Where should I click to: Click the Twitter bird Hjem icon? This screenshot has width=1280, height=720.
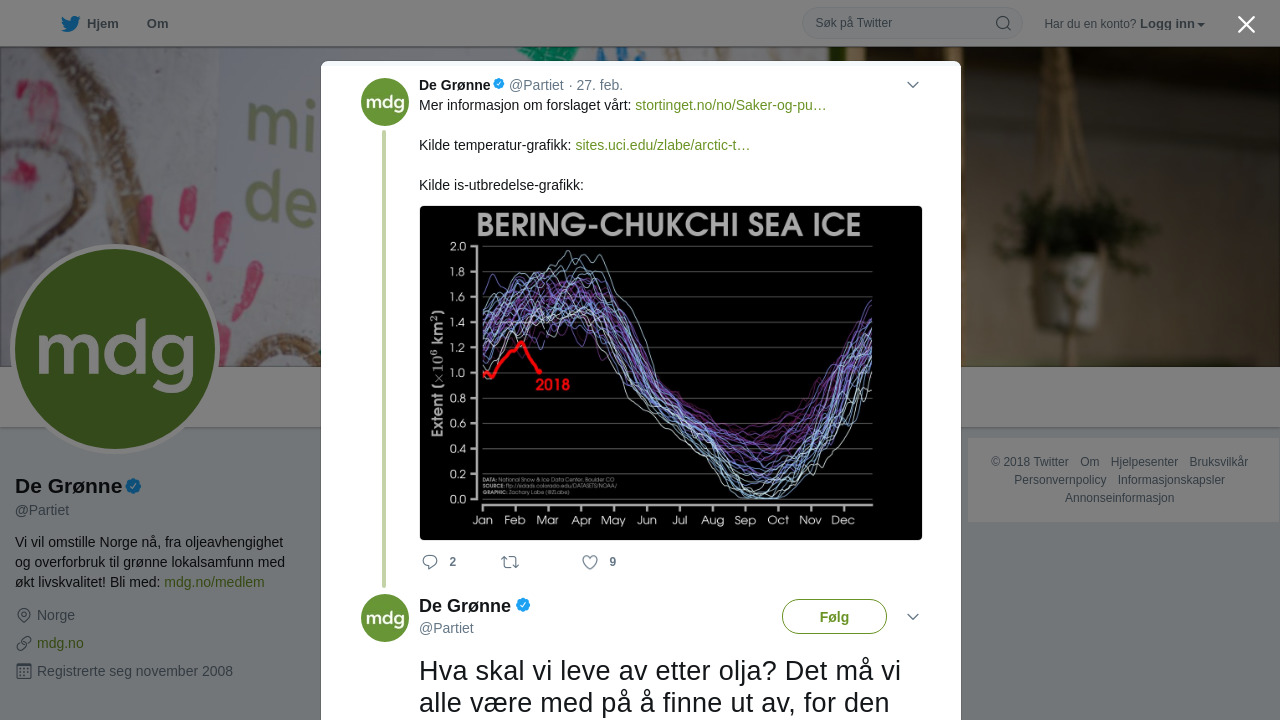[x=70, y=24]
